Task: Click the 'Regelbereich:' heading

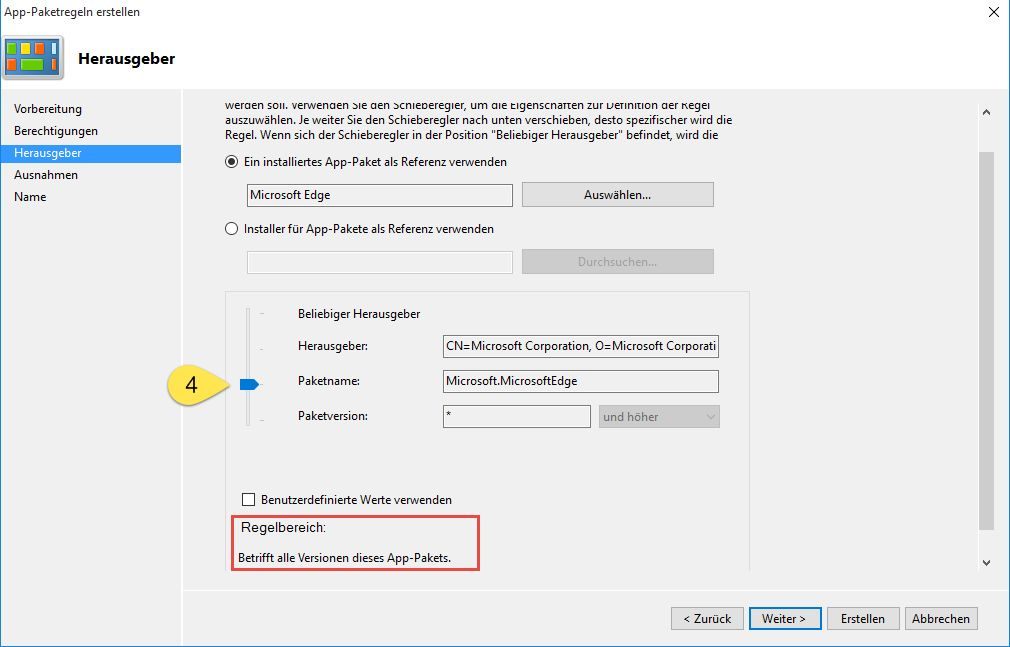Action: click(283, 527)
